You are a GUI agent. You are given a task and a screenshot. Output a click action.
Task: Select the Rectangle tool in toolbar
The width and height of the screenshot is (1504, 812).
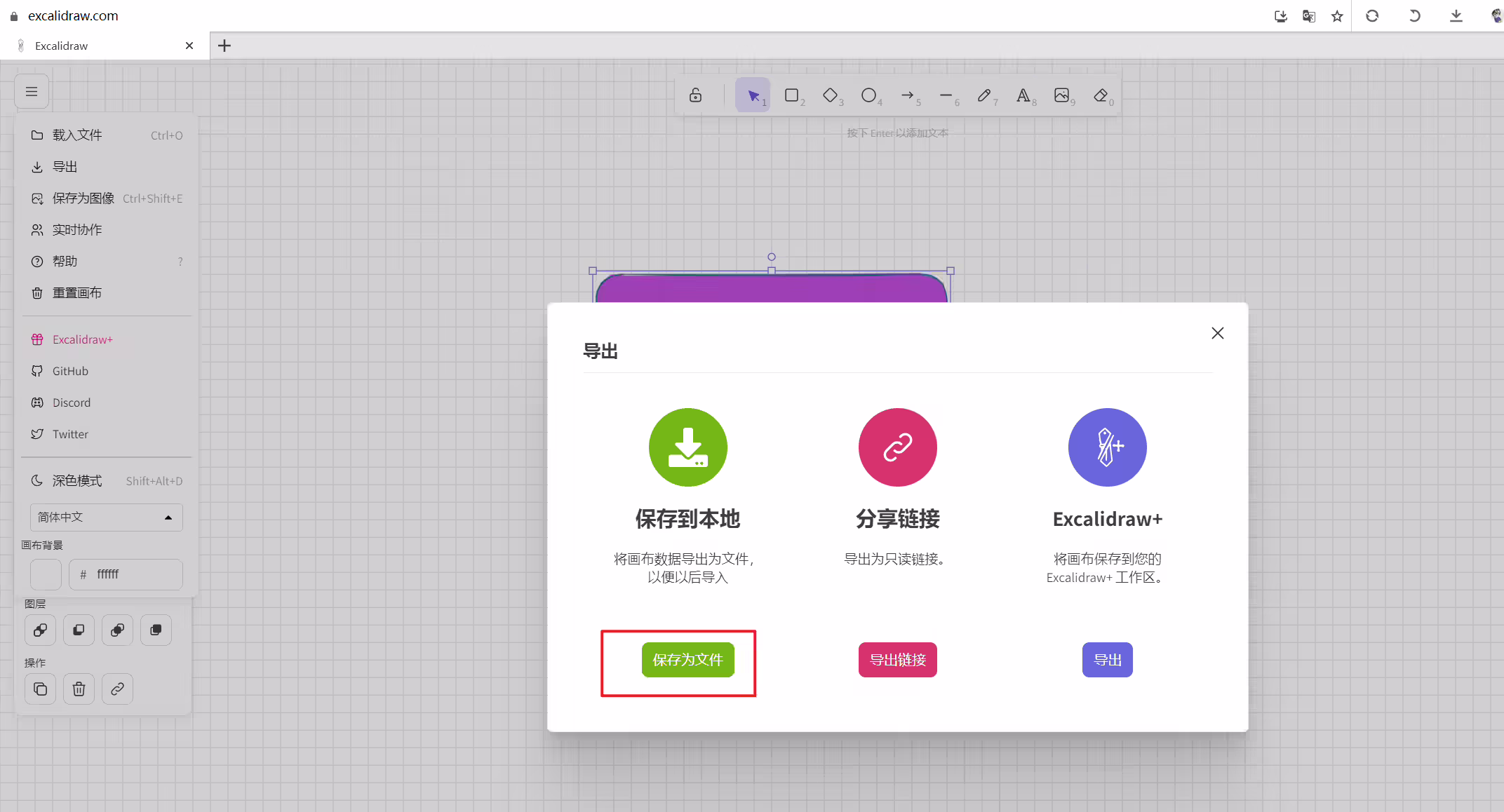click(x=792, y=95)
